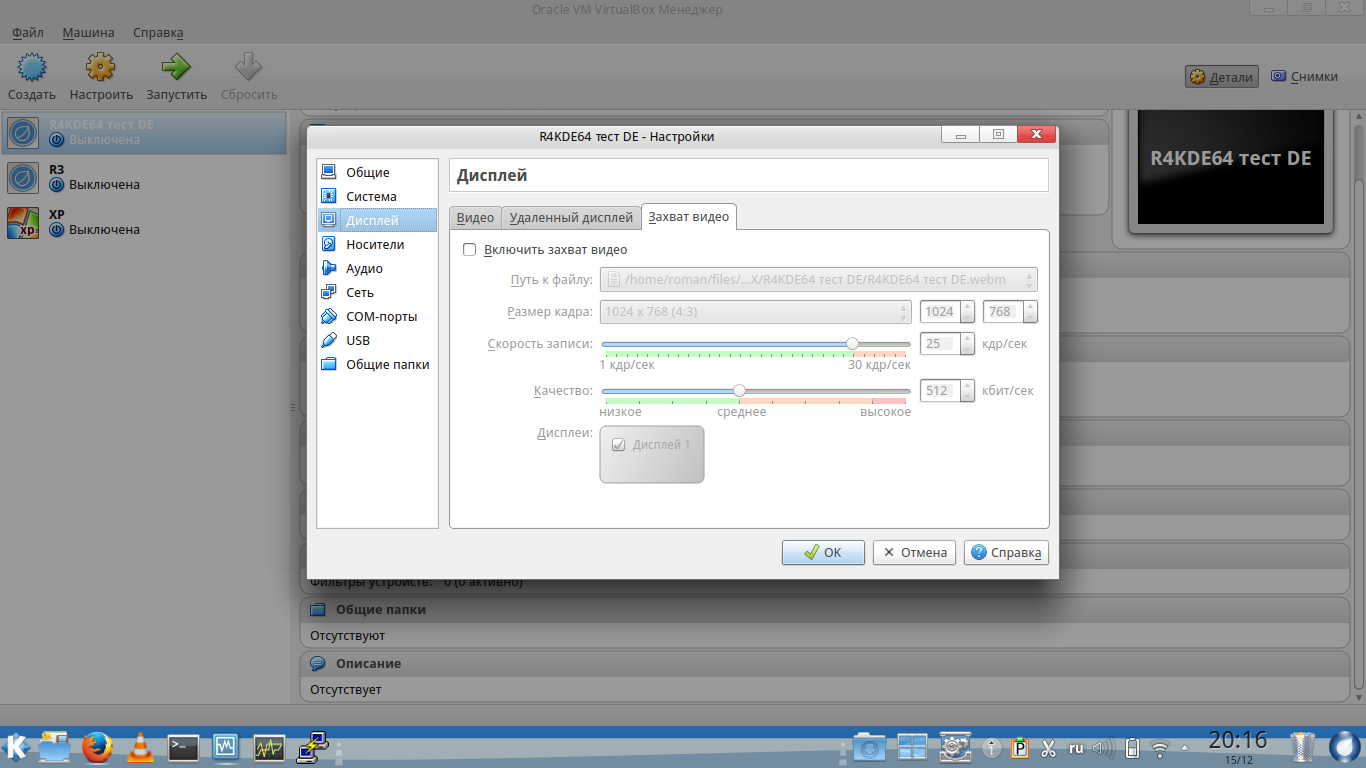Click the Wi-Fi network tray icon
The image size is (1366, 768).
(x=1160, y=747)
